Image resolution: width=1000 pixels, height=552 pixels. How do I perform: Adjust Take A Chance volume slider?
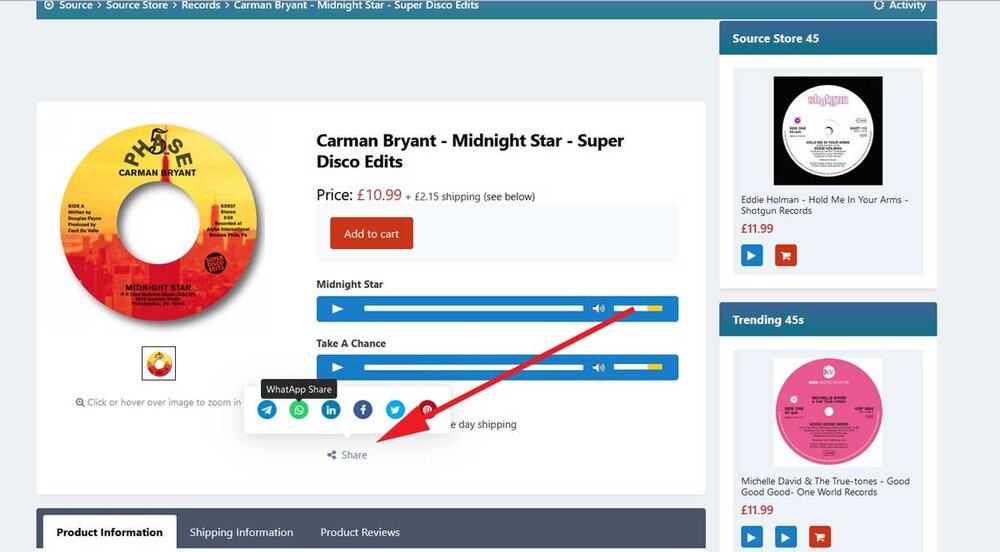point(638,367)
